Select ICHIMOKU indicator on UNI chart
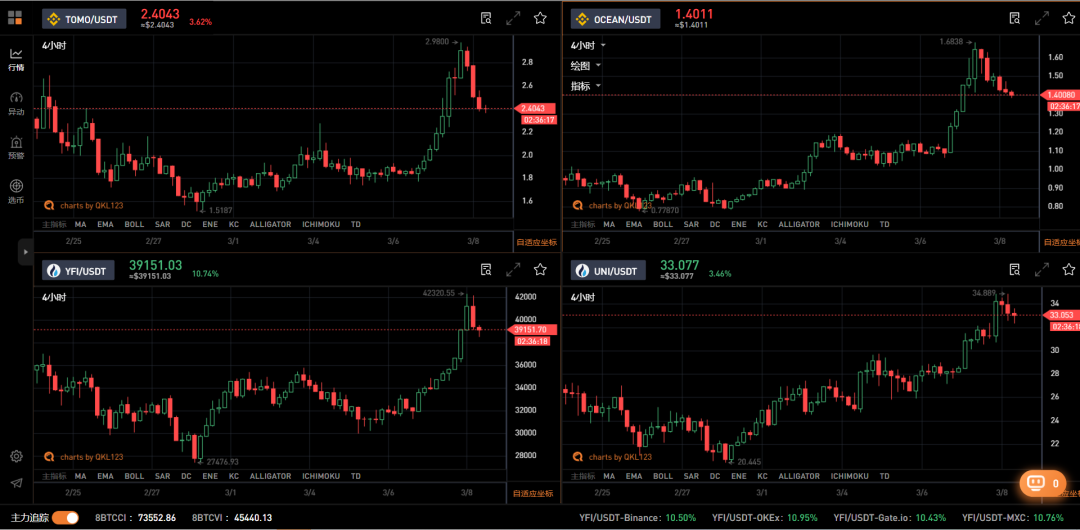This screenshot has height=530, width=1080. tap(849, 476)
